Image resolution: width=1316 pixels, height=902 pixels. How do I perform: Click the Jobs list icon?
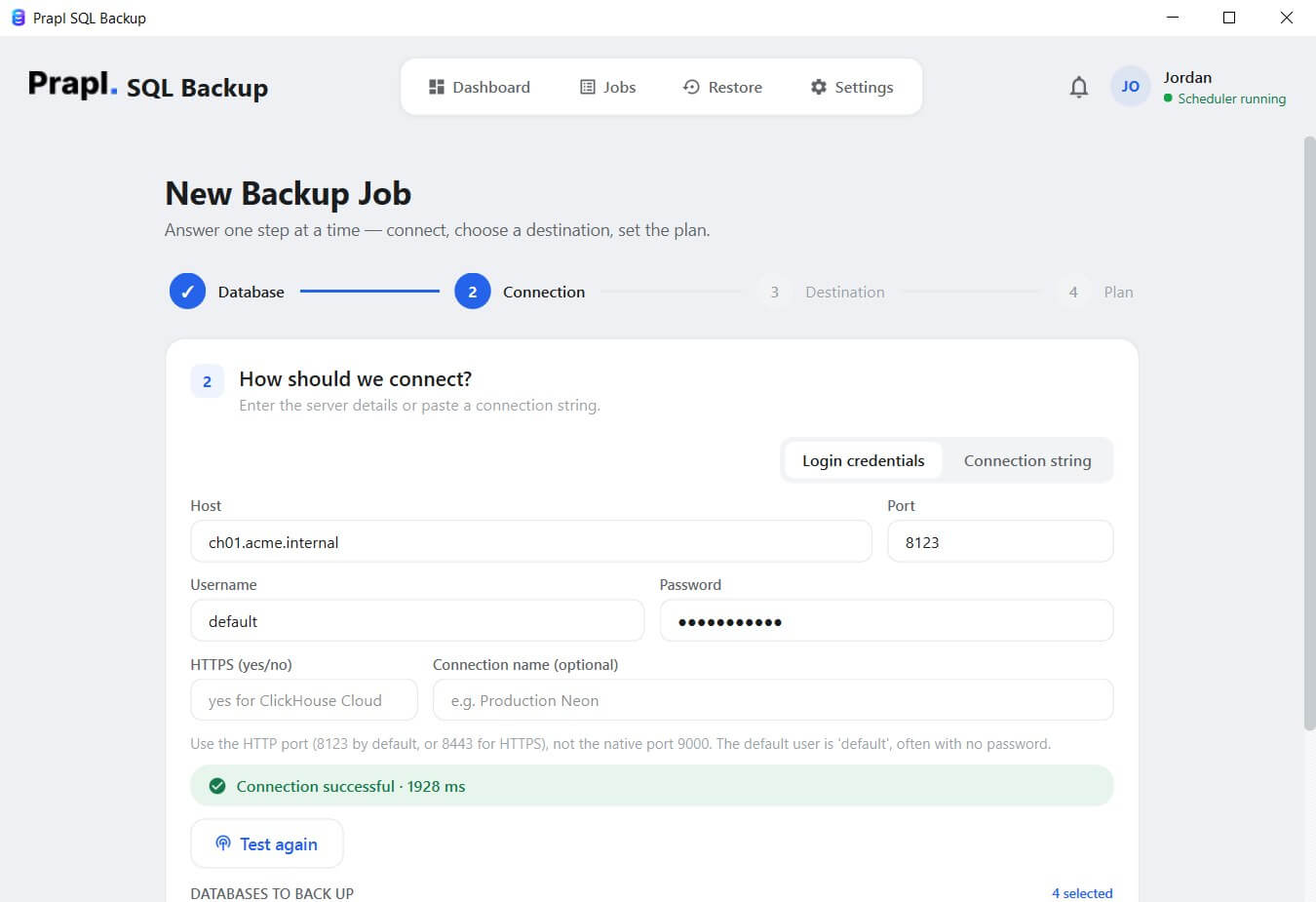pyautogui.click(x=588, y=87)
